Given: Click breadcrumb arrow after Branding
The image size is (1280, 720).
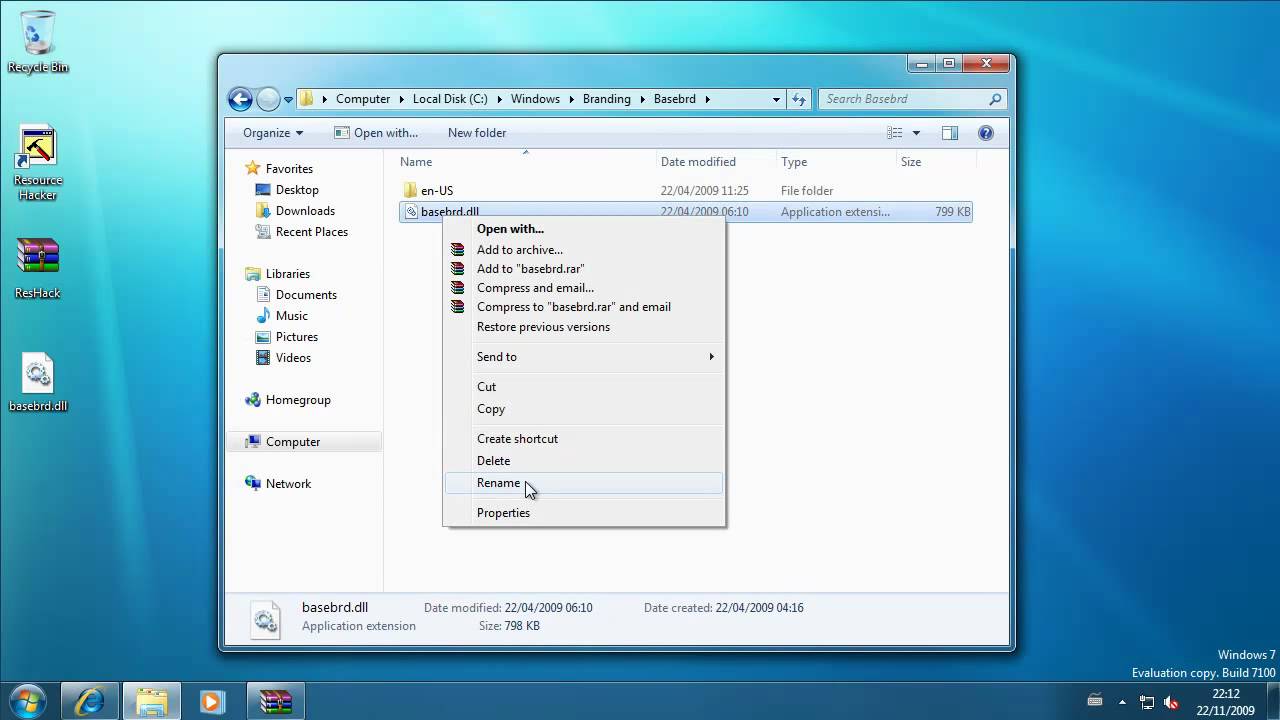Looking at the screenshot, I should click(642, 99).
